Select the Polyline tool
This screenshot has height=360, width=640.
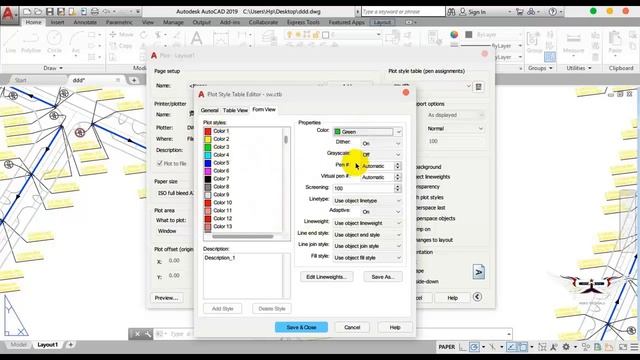[31, 42]
